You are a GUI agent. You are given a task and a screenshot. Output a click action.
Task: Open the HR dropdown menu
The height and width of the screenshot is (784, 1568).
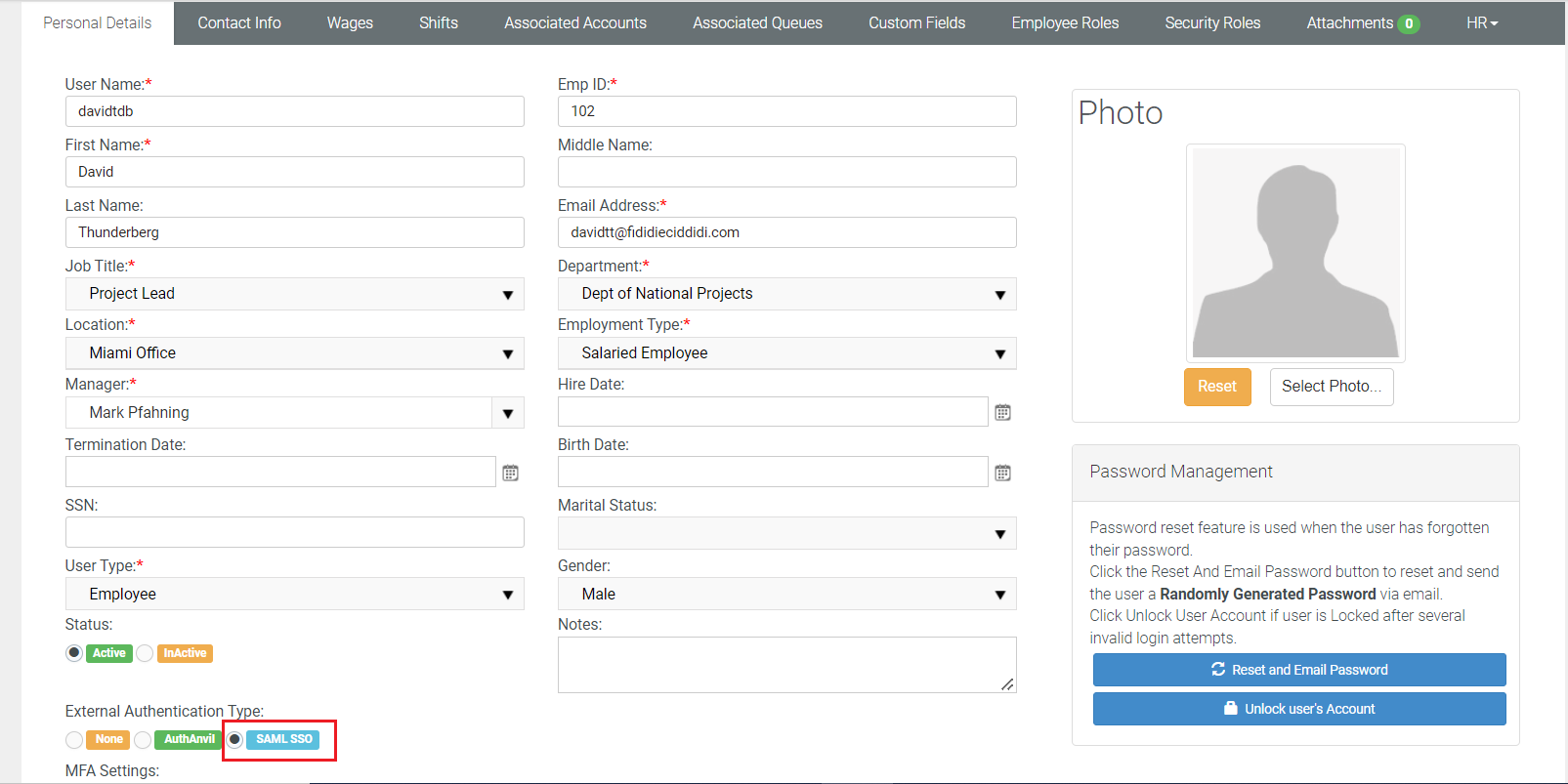click(x=1482, y=23)
